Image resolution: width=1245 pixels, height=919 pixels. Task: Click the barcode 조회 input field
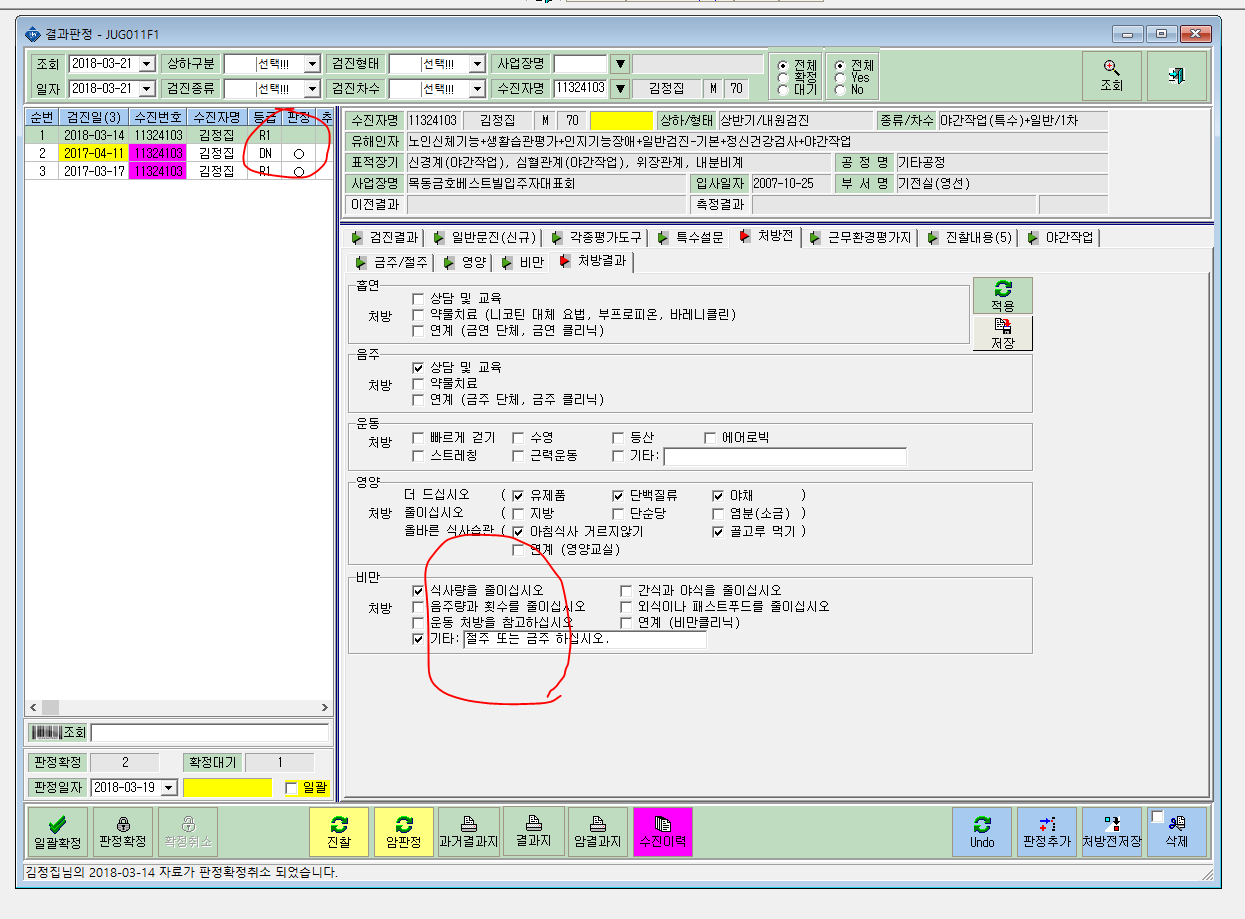coord(210,733)
